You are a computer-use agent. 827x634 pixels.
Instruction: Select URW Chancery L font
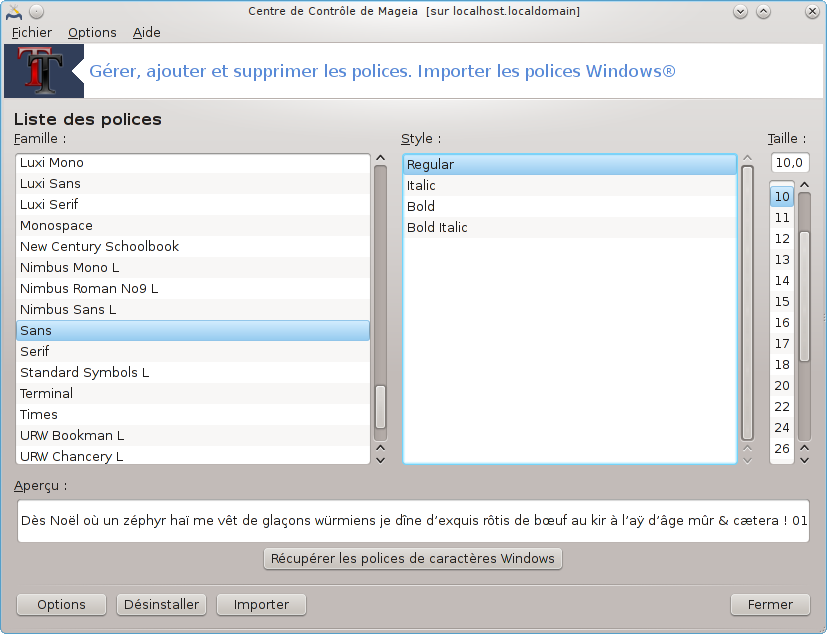193,456
